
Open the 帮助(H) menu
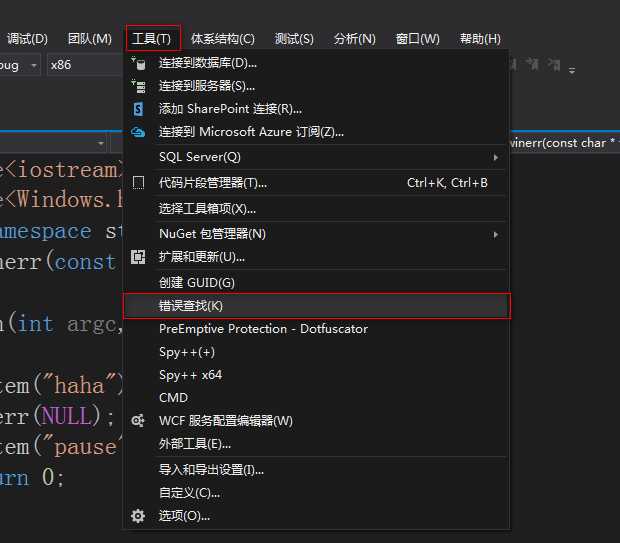click(480, 38)
